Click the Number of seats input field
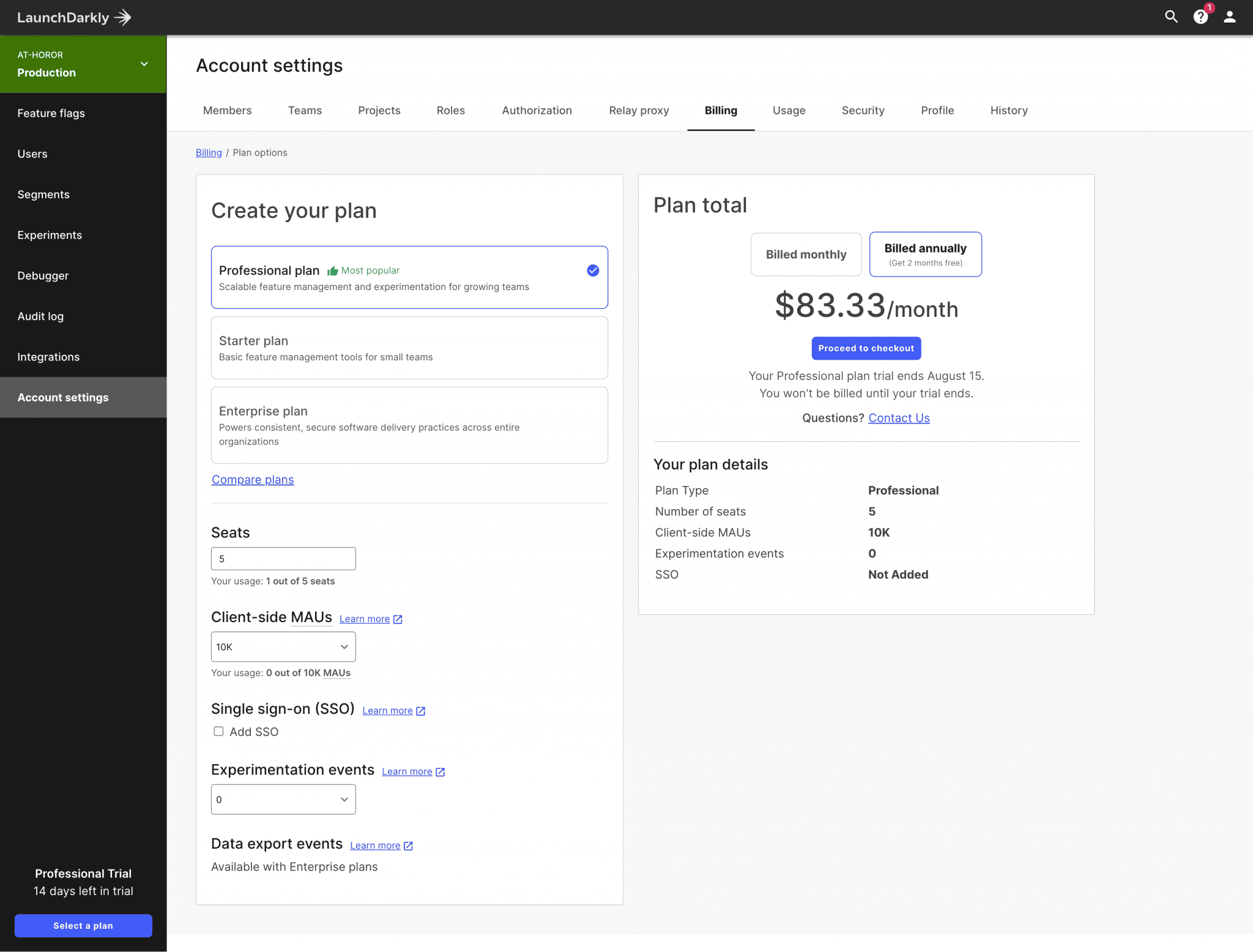The image size is (1253, 952). (x=283, y=558)
